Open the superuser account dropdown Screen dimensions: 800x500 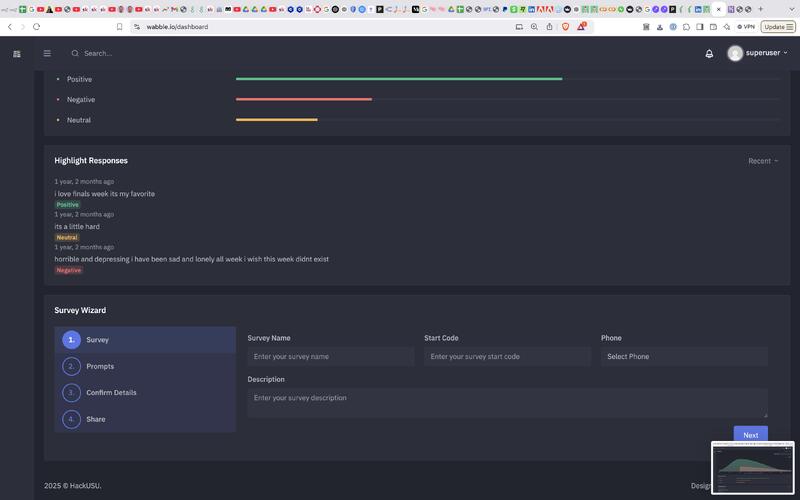point(758,53)
